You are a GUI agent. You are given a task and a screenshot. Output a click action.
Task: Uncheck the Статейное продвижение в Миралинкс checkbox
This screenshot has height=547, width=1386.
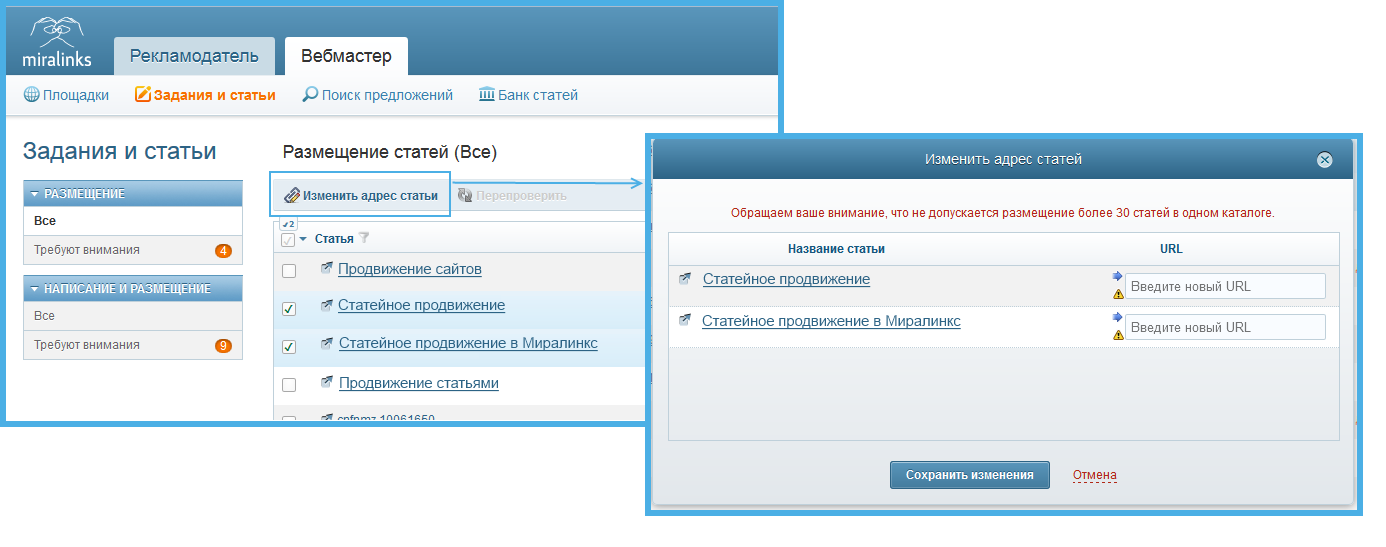[289, 346]
